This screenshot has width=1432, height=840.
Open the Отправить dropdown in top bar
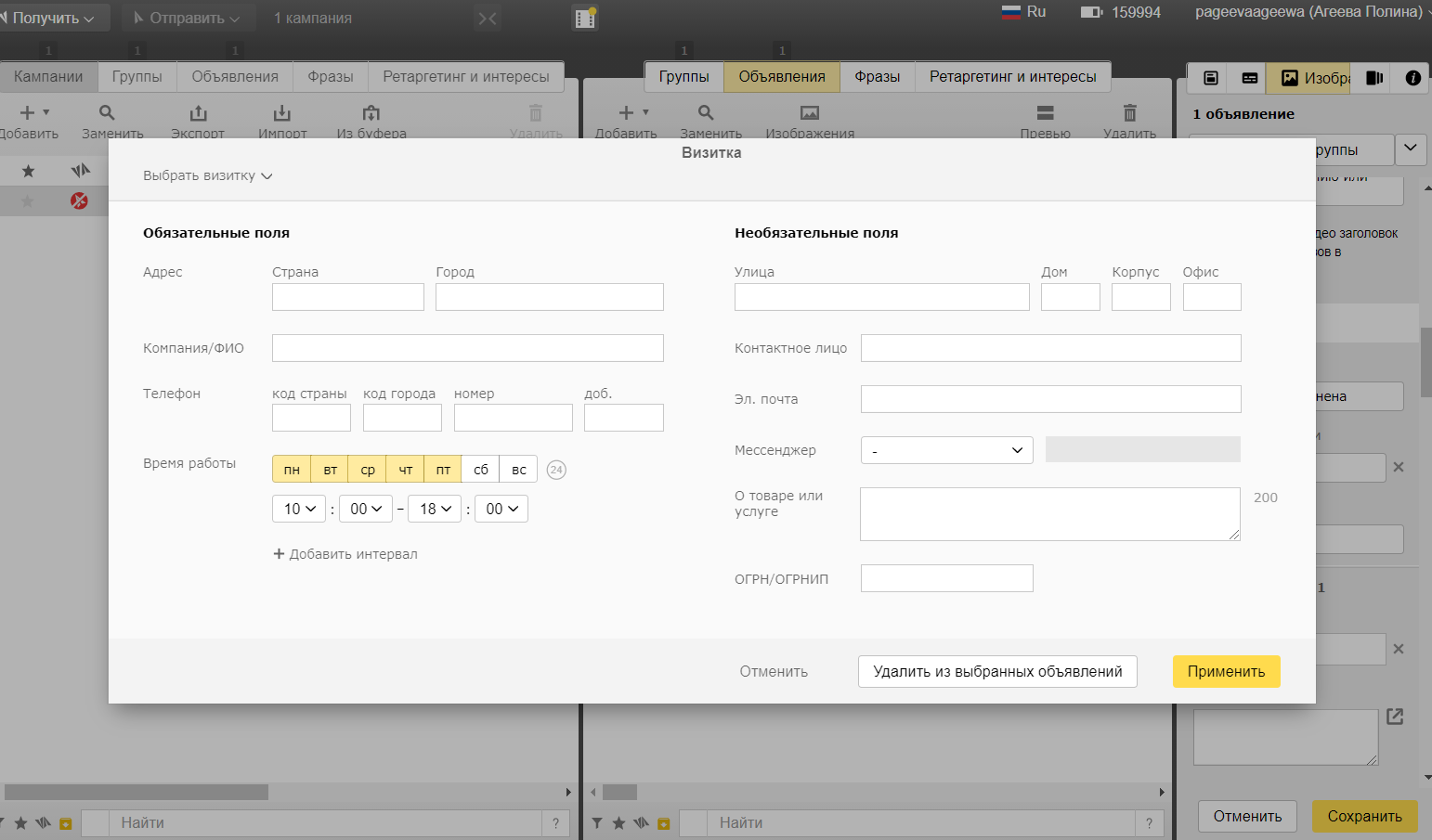click(x=187, y=18)
